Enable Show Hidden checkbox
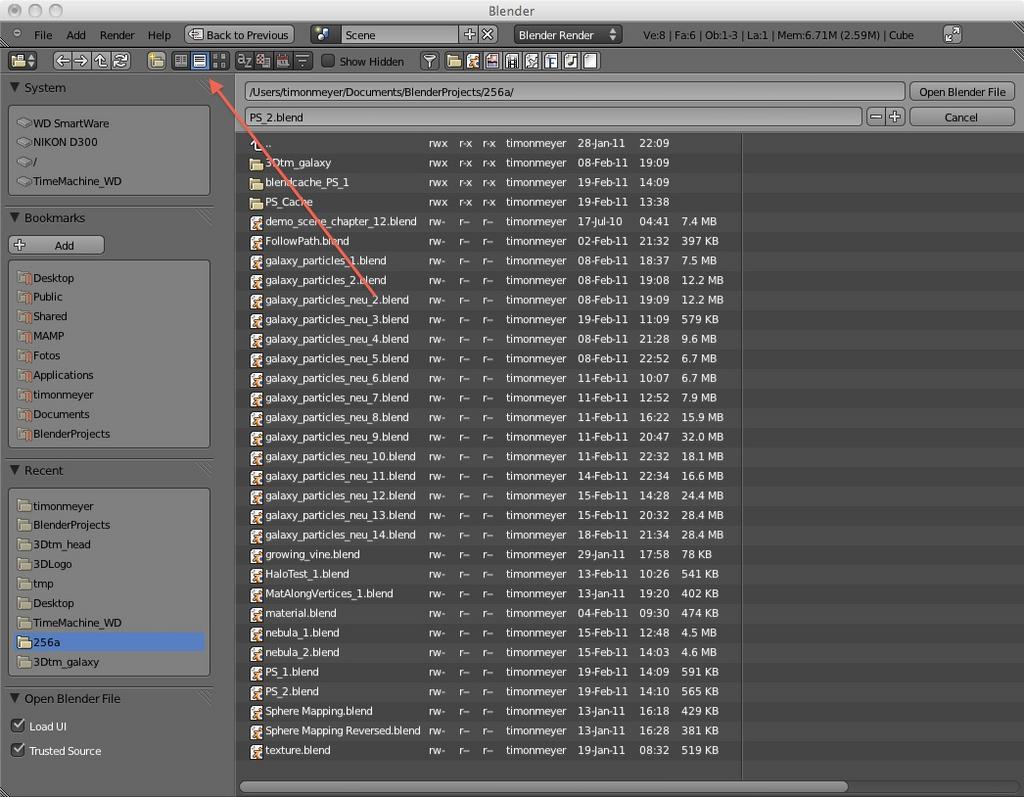1024x797 pixels. coord(328,61)
